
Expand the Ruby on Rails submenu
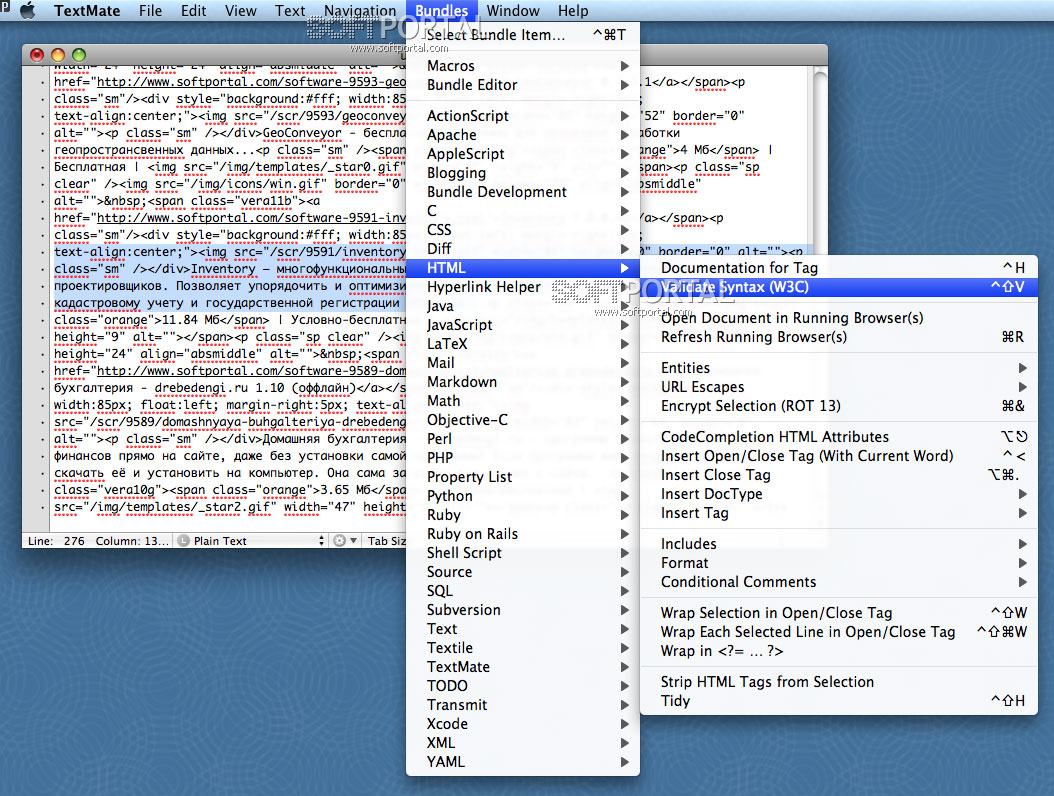523,534
